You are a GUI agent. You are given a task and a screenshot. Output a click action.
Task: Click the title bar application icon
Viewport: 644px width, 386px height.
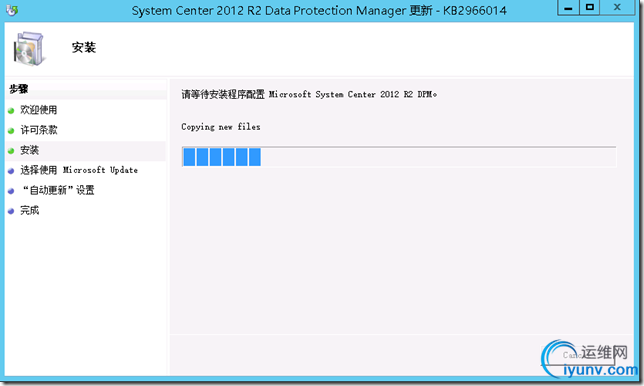tap(12, 10)
